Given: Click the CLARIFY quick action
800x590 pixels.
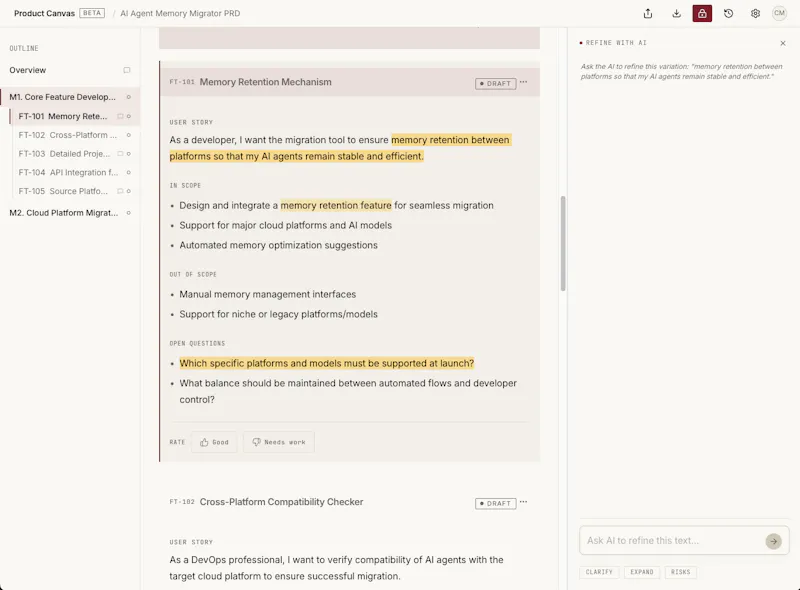Looking at the screenshot, I should (599, 572).
